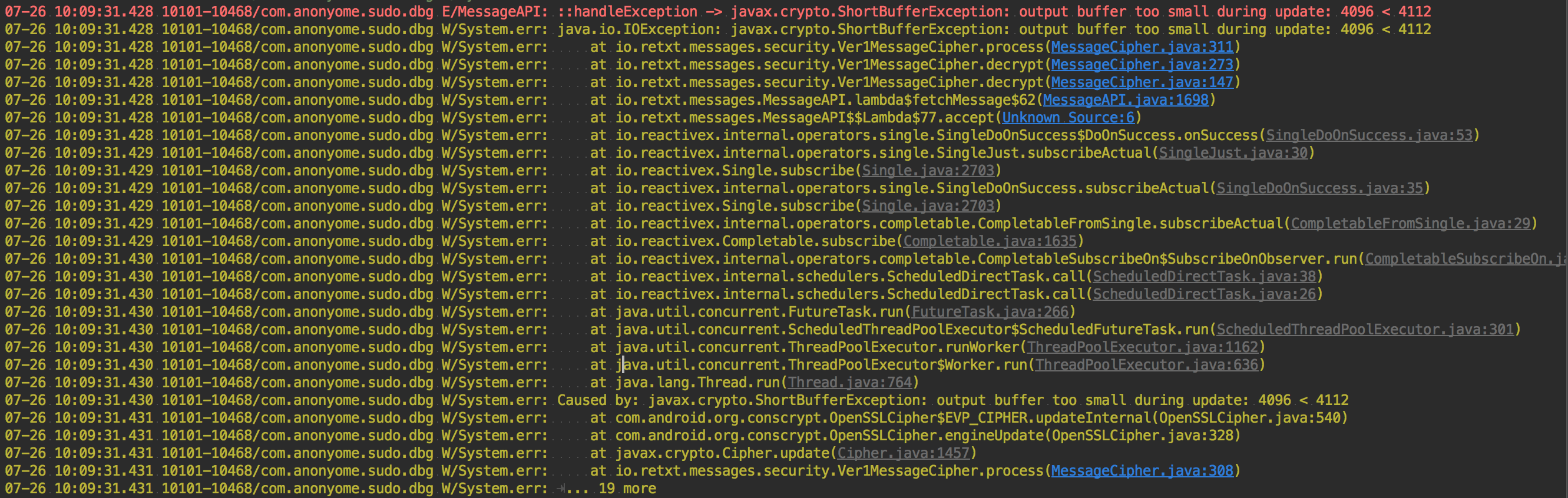
Task: Open the ScheduledThreadPoolExecutor.java:301 link
Action: (1365, 329)
